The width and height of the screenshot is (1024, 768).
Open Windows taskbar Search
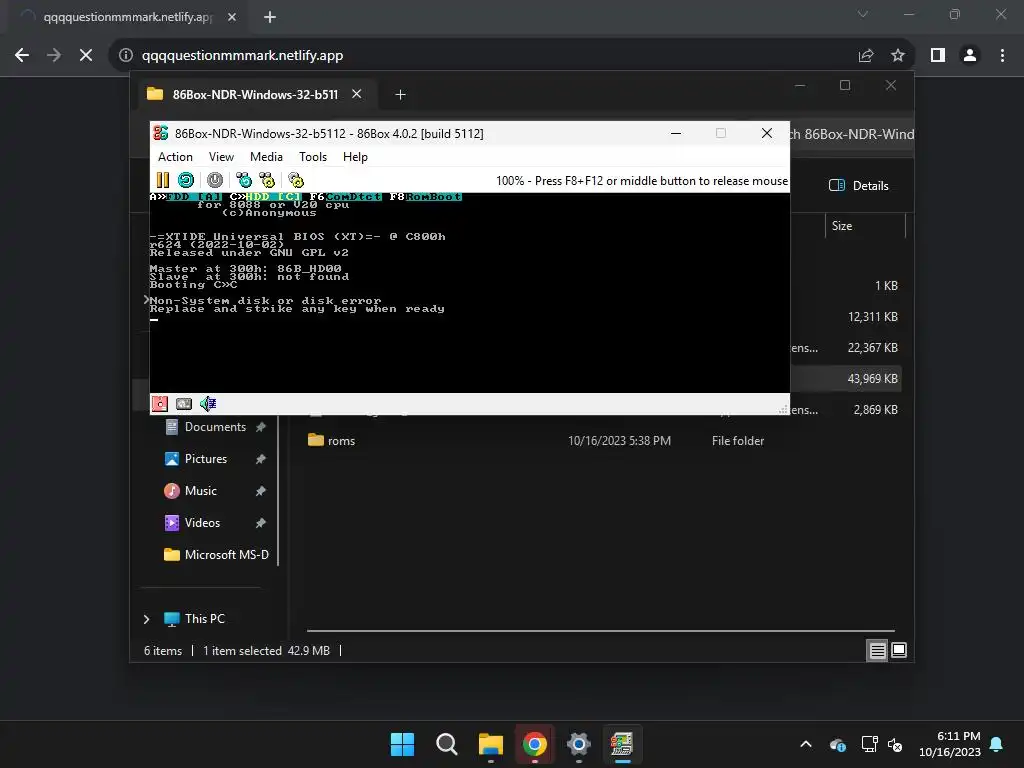click(x=447, y=744)
